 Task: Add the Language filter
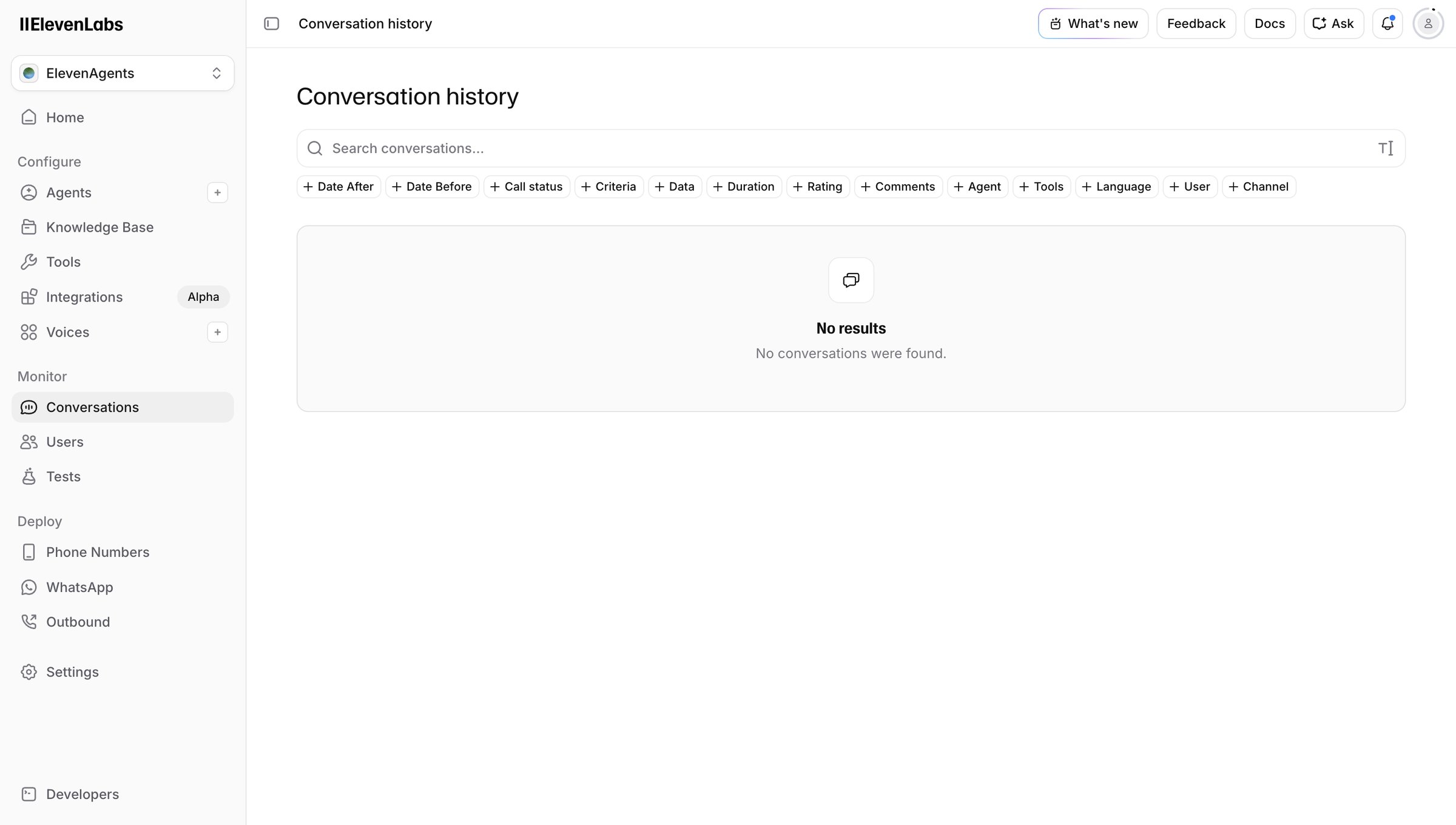pyautogui.click(x=1117, y=187)
